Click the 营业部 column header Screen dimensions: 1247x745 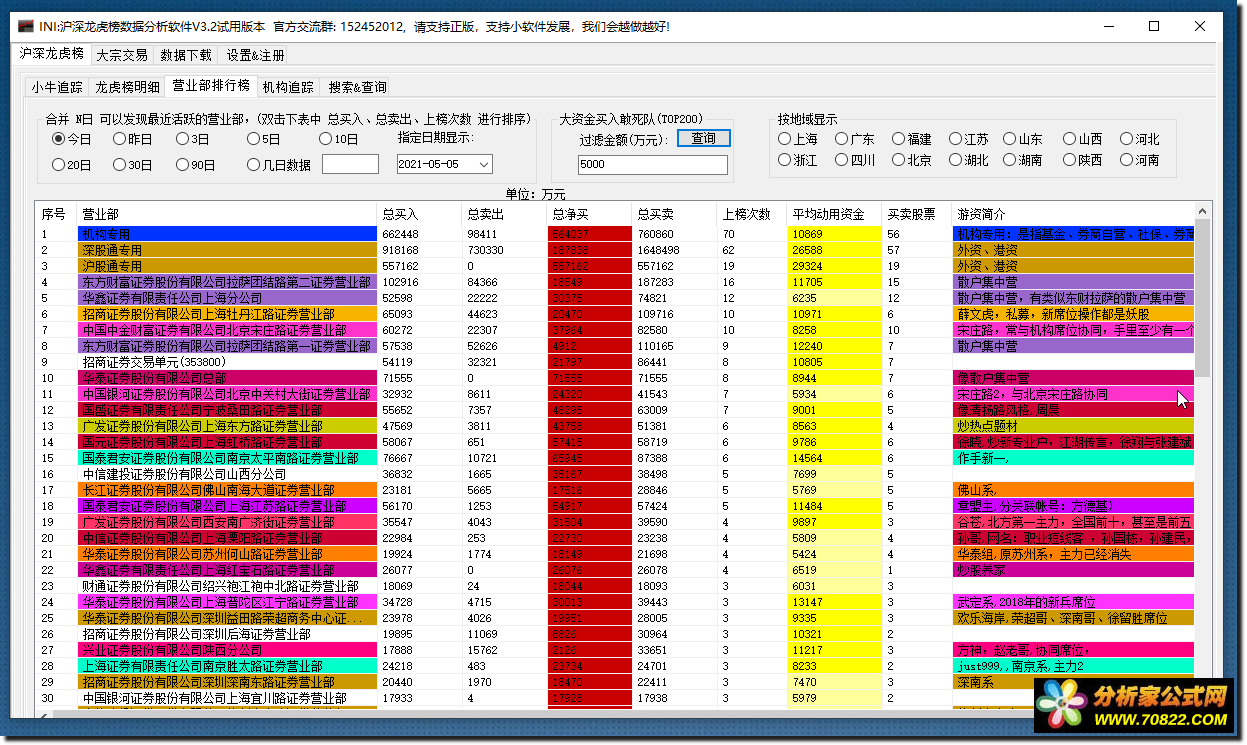point(227,214)
